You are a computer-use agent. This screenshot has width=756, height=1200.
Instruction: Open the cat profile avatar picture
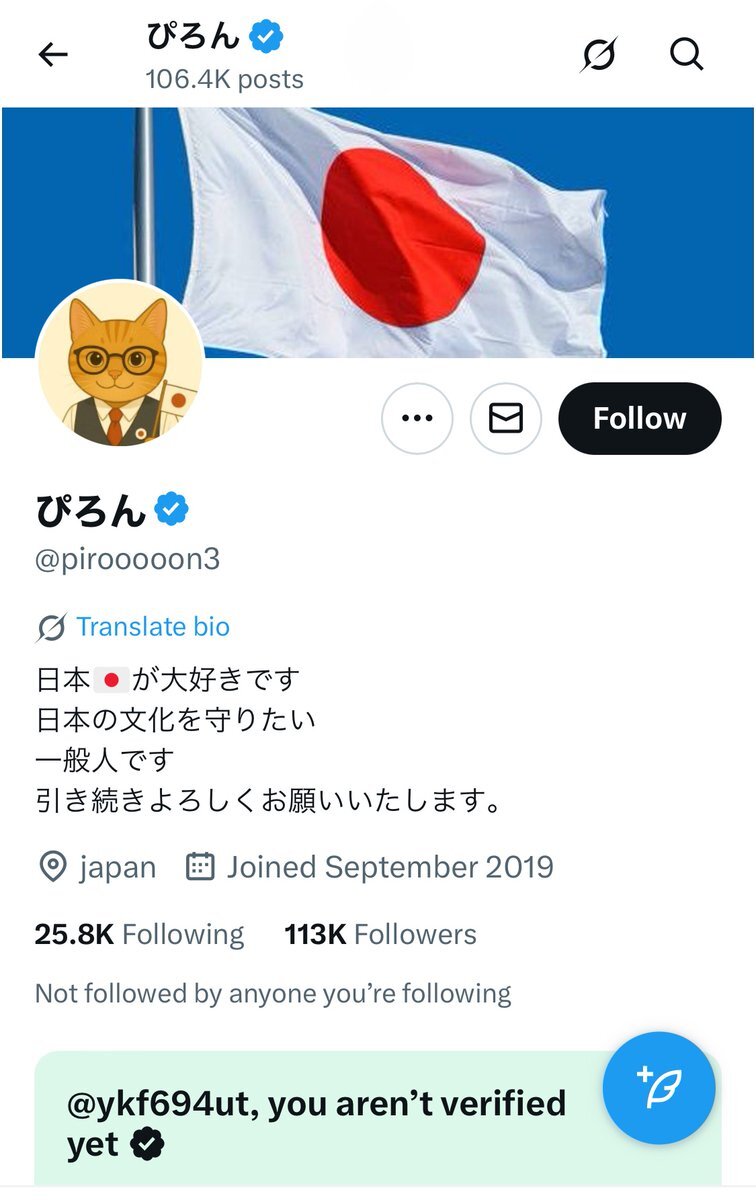(120, 364)
